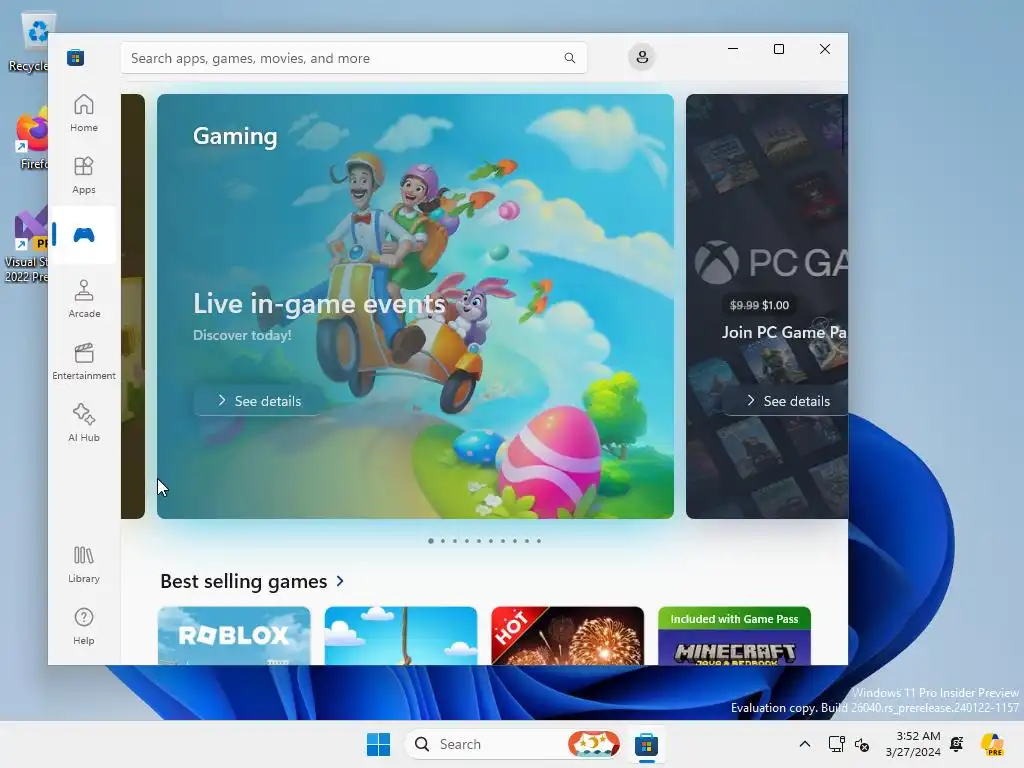Select the fifth carousel page dot
The width and height of the screenshot is (1024, 768).
coord(479,541)
